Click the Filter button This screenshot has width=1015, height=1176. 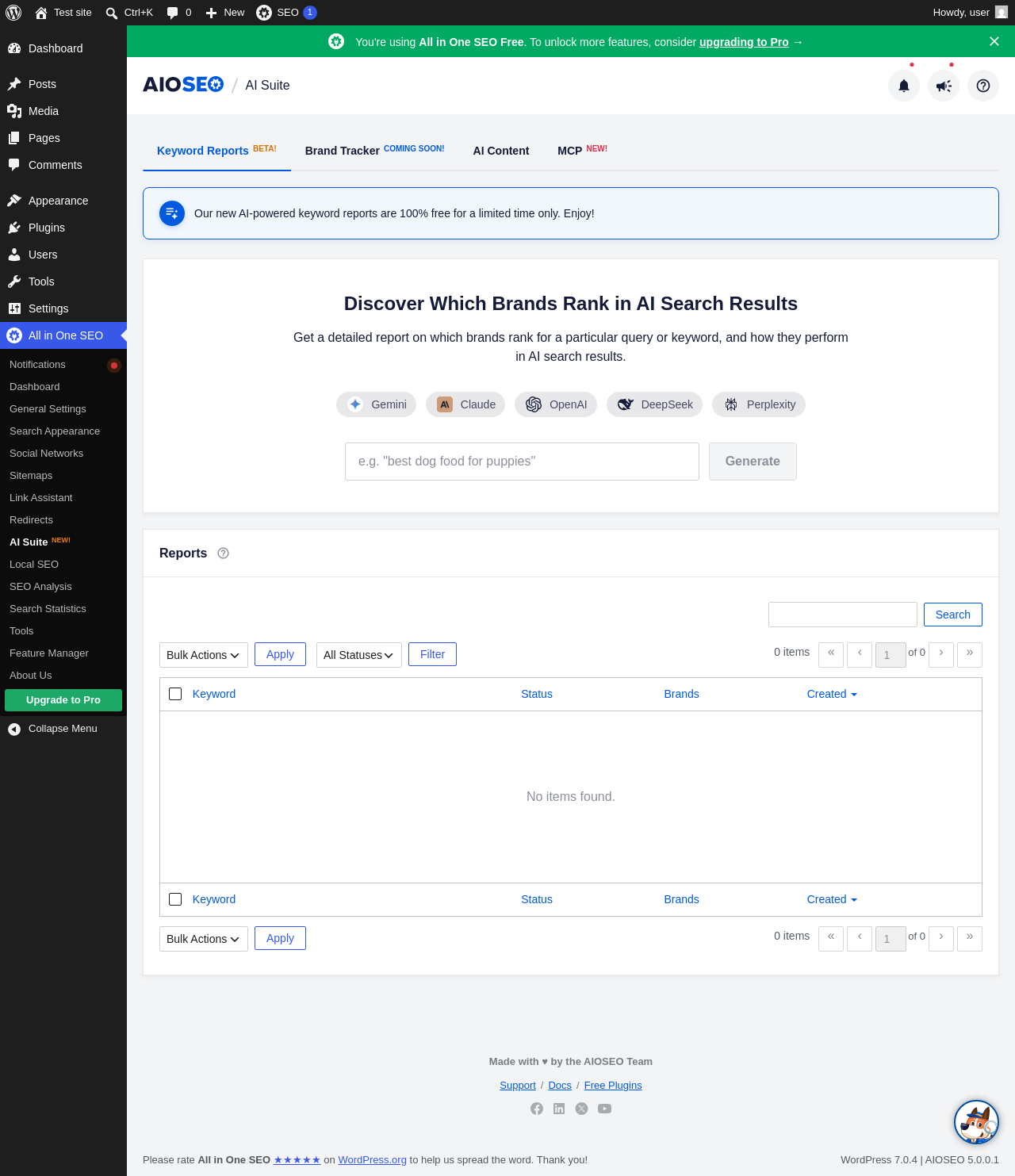(x=432, y=654)
